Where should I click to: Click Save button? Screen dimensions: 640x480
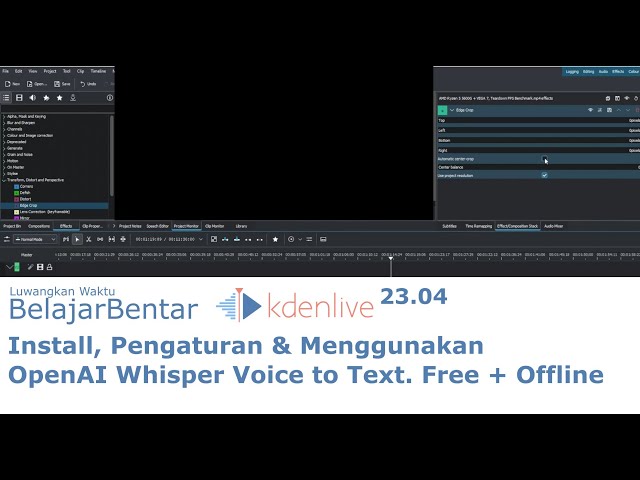click(x=62, y=84)
